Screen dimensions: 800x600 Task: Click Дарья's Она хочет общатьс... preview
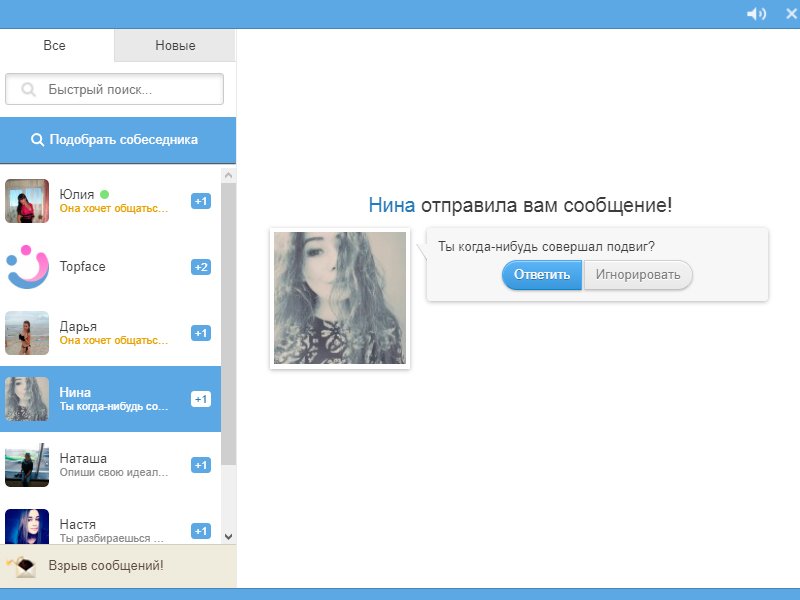coord(113,340)
